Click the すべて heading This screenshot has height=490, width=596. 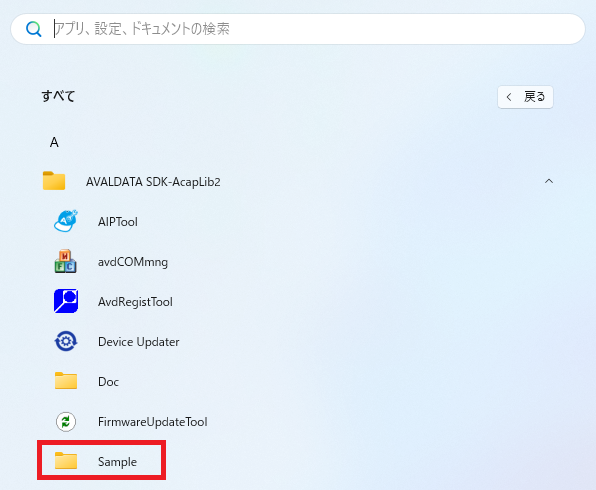[58, 96]
